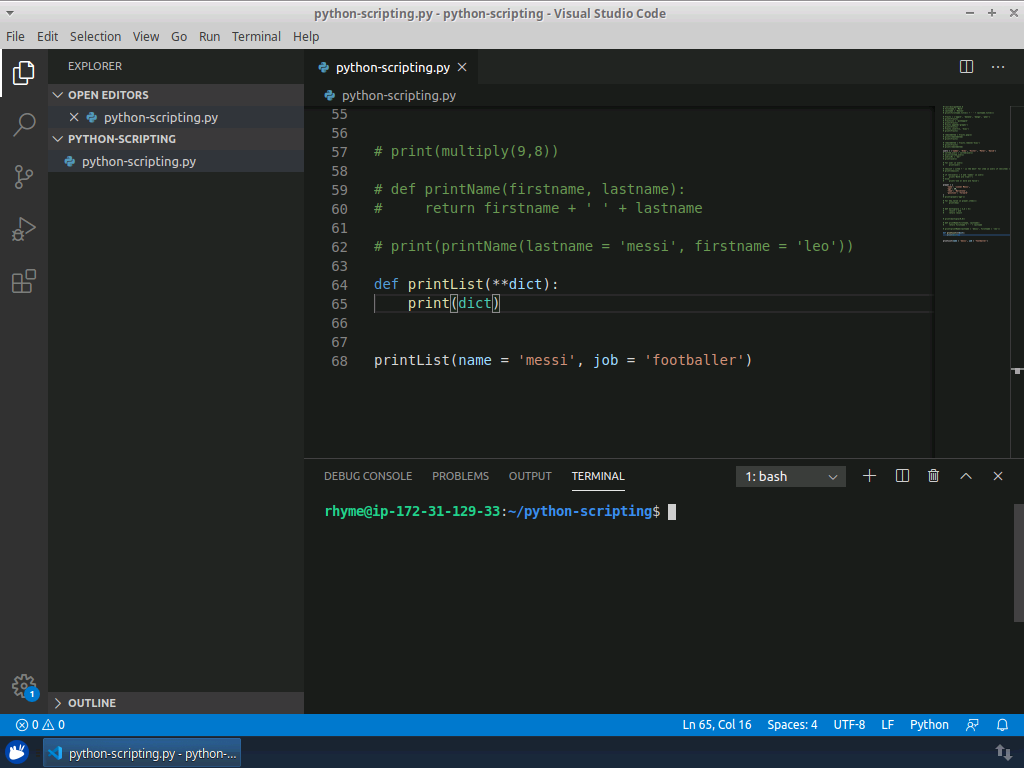
Task: Open the Source Control view
Action: [x=24, y=177]
